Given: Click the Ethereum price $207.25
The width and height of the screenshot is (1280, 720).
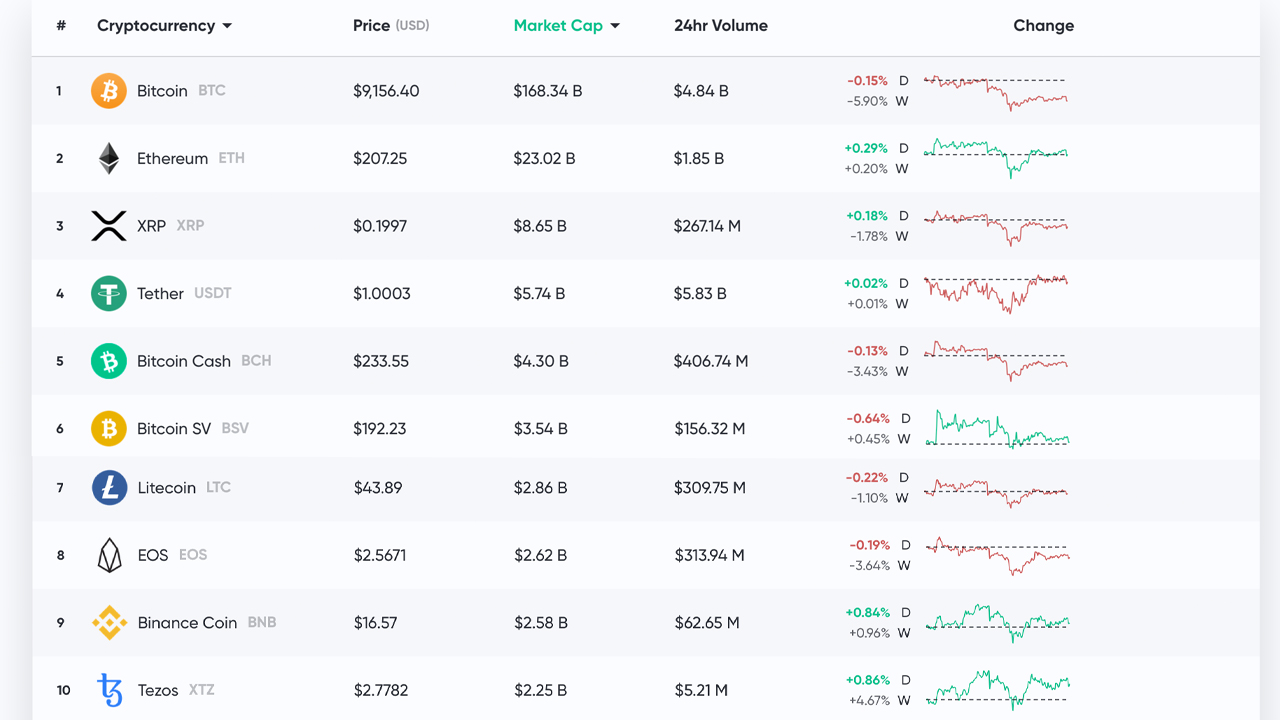Looking at the screenshot, I should click(x=380, y=158).
